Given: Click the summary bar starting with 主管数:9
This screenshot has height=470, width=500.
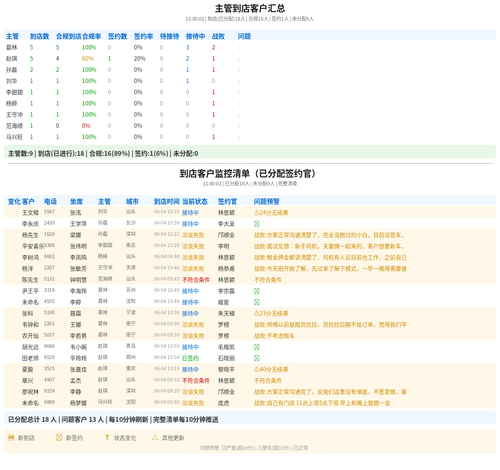Looking at the screenshot, I should click(250, 153).
